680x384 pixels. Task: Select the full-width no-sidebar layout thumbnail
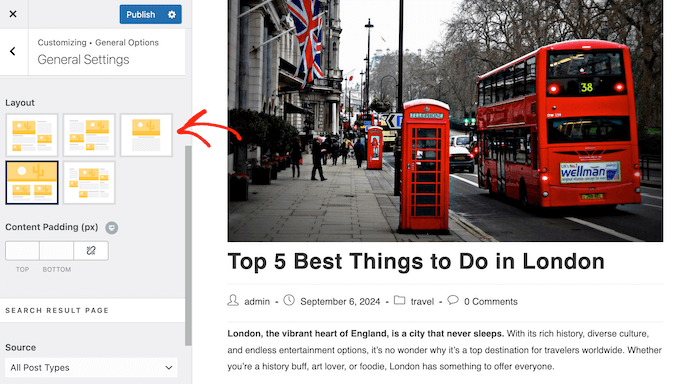pos(146,135)
